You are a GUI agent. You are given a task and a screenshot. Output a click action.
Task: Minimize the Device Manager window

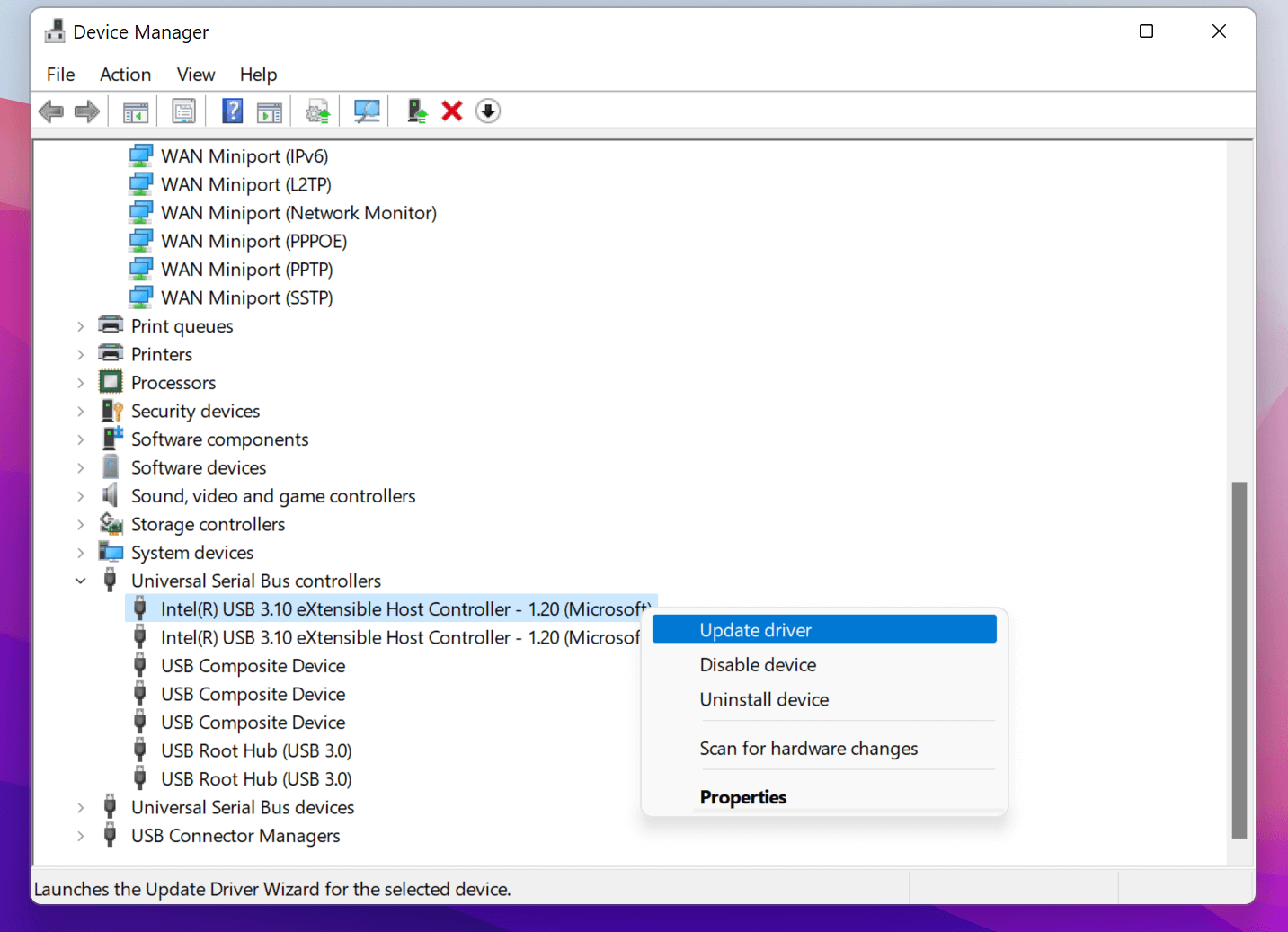[x=1073, y=31]
